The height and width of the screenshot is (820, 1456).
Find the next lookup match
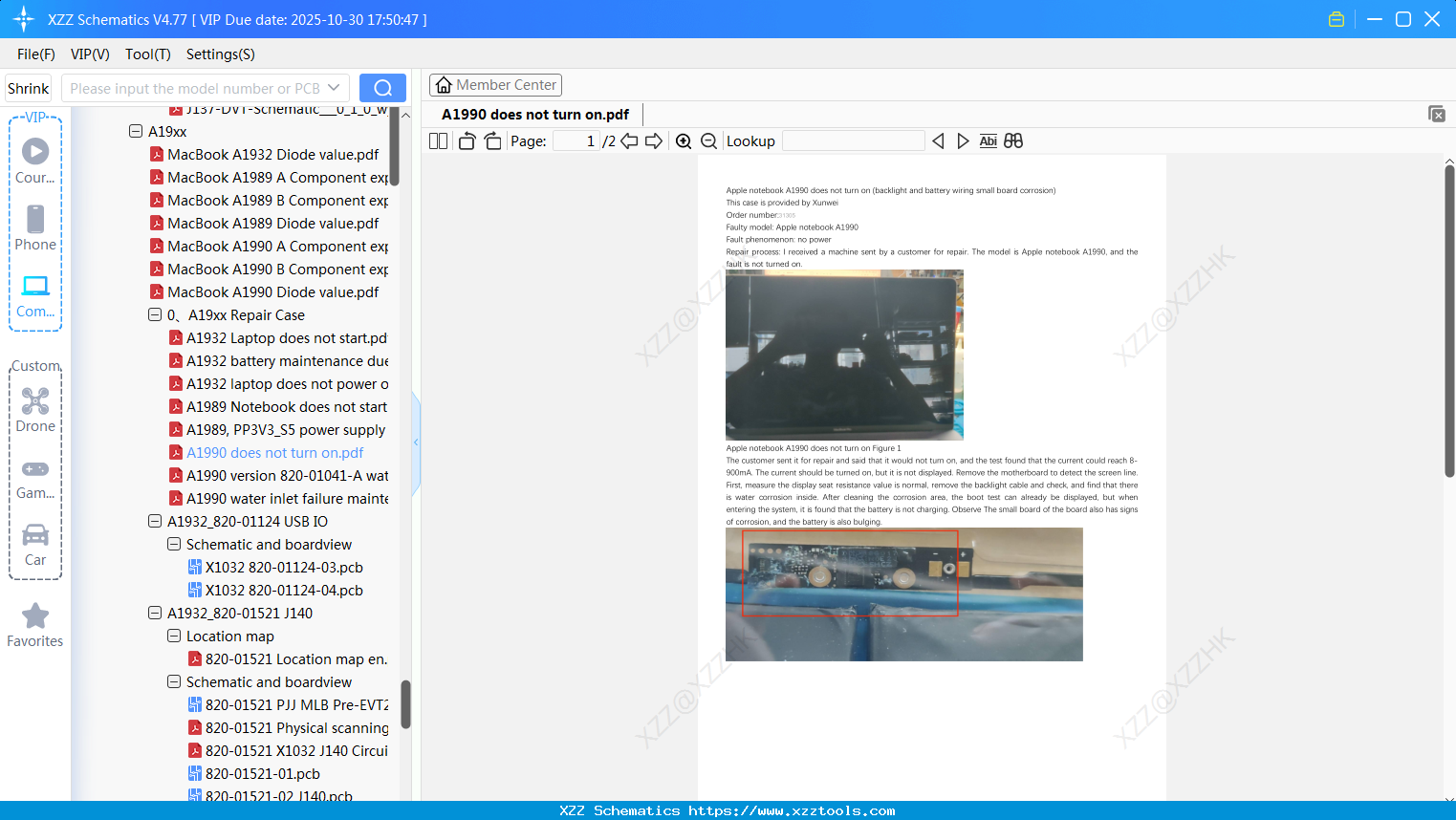(x=963, y=141)
